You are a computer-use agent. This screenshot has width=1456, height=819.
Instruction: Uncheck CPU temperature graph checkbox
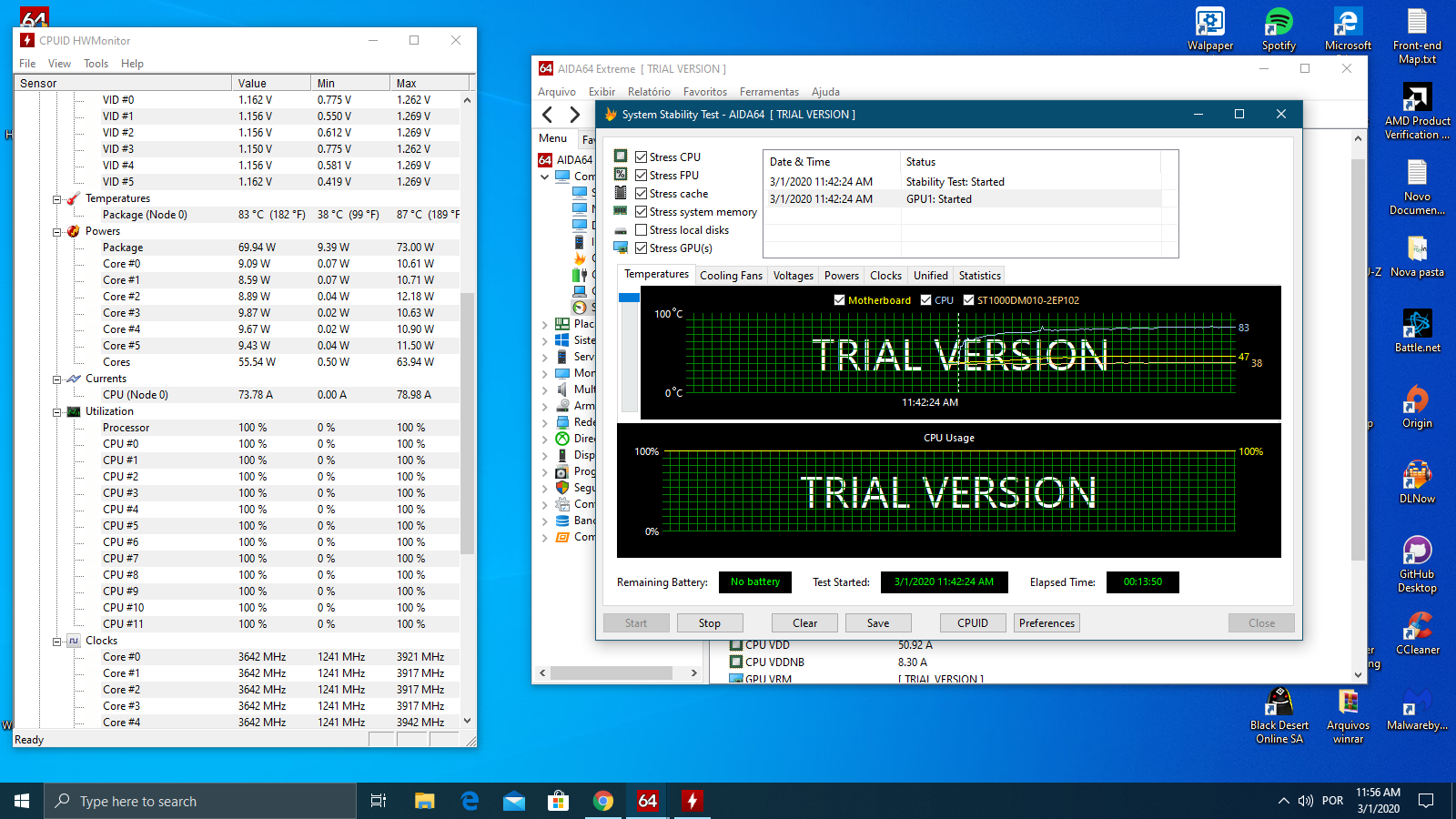coord(925,300)
